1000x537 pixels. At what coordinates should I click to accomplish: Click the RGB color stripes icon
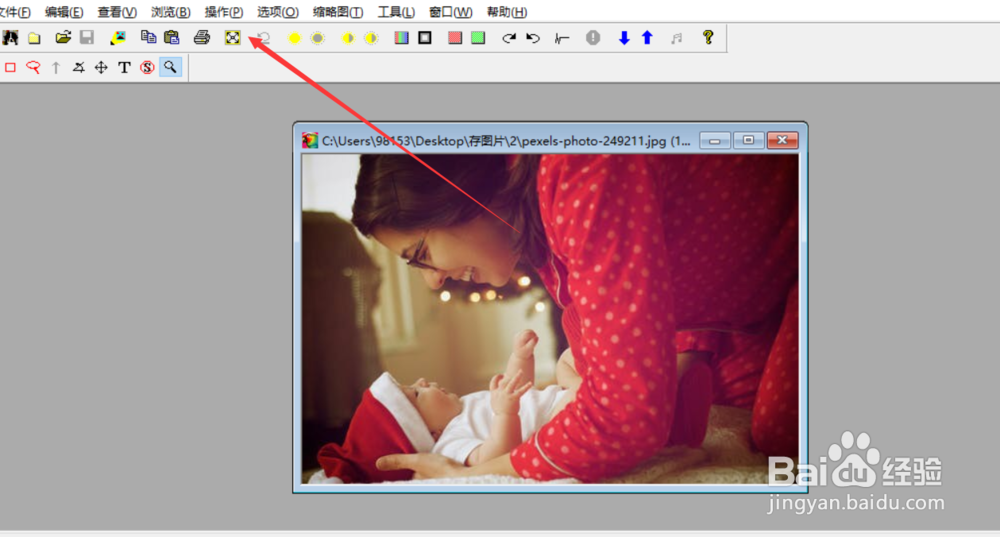click(x=401, y=38)
